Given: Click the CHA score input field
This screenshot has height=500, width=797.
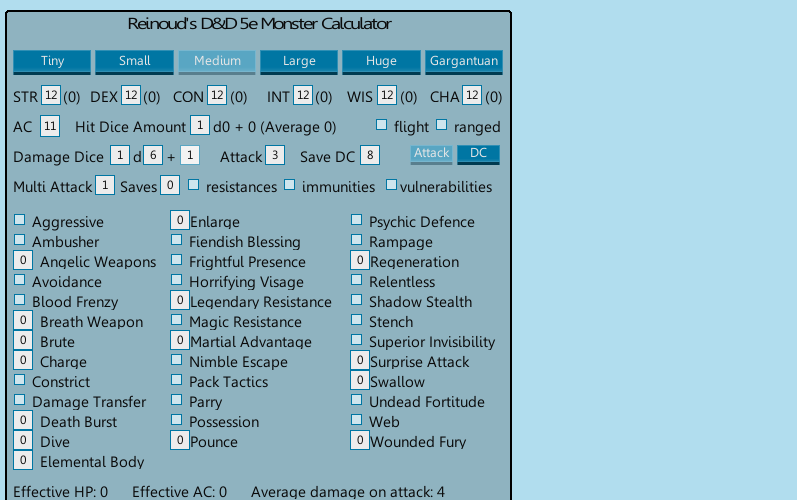Looking at the screenshot, I should tap(472, 95).
